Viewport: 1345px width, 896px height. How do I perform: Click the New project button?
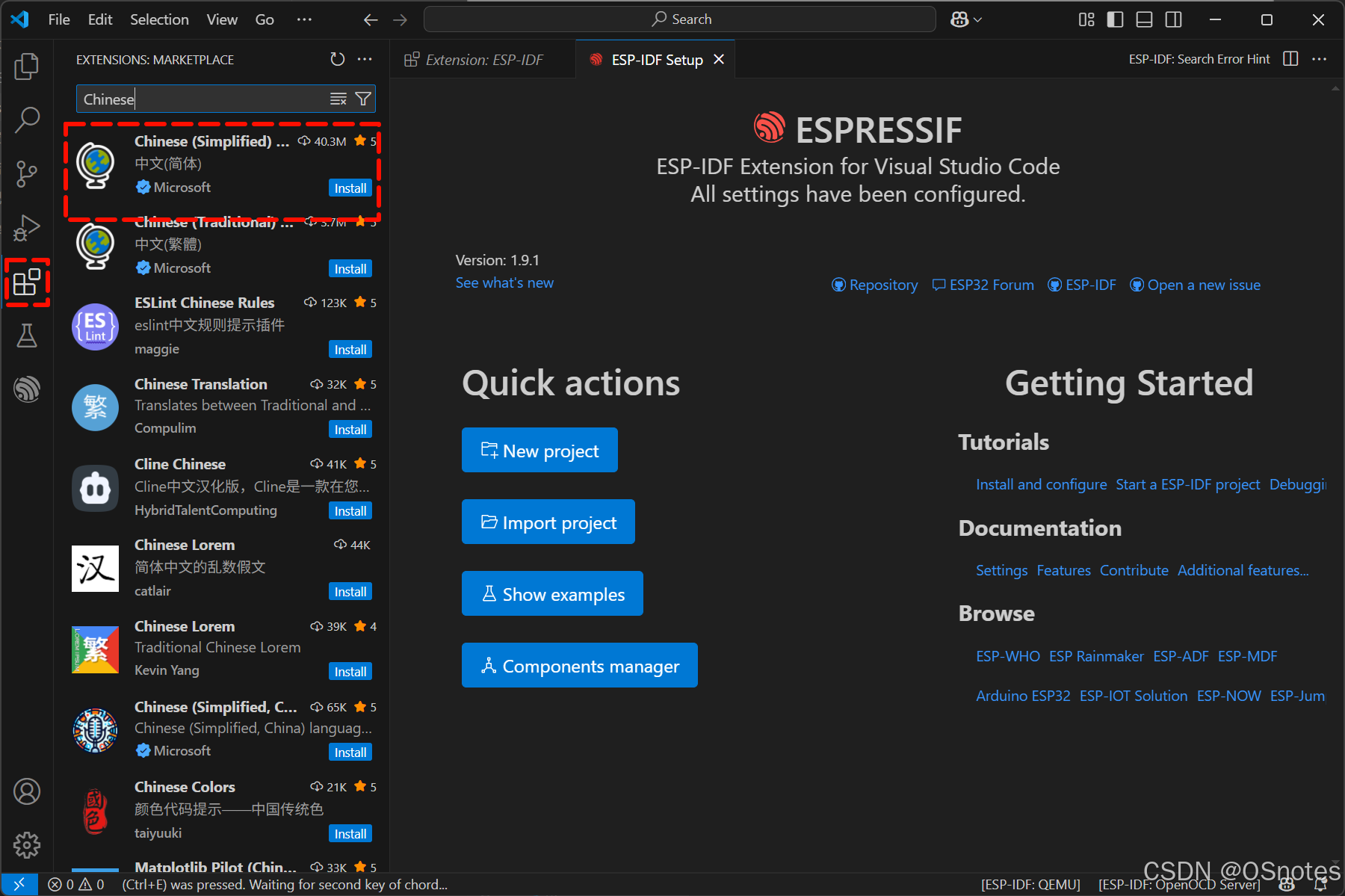[539, 450]
